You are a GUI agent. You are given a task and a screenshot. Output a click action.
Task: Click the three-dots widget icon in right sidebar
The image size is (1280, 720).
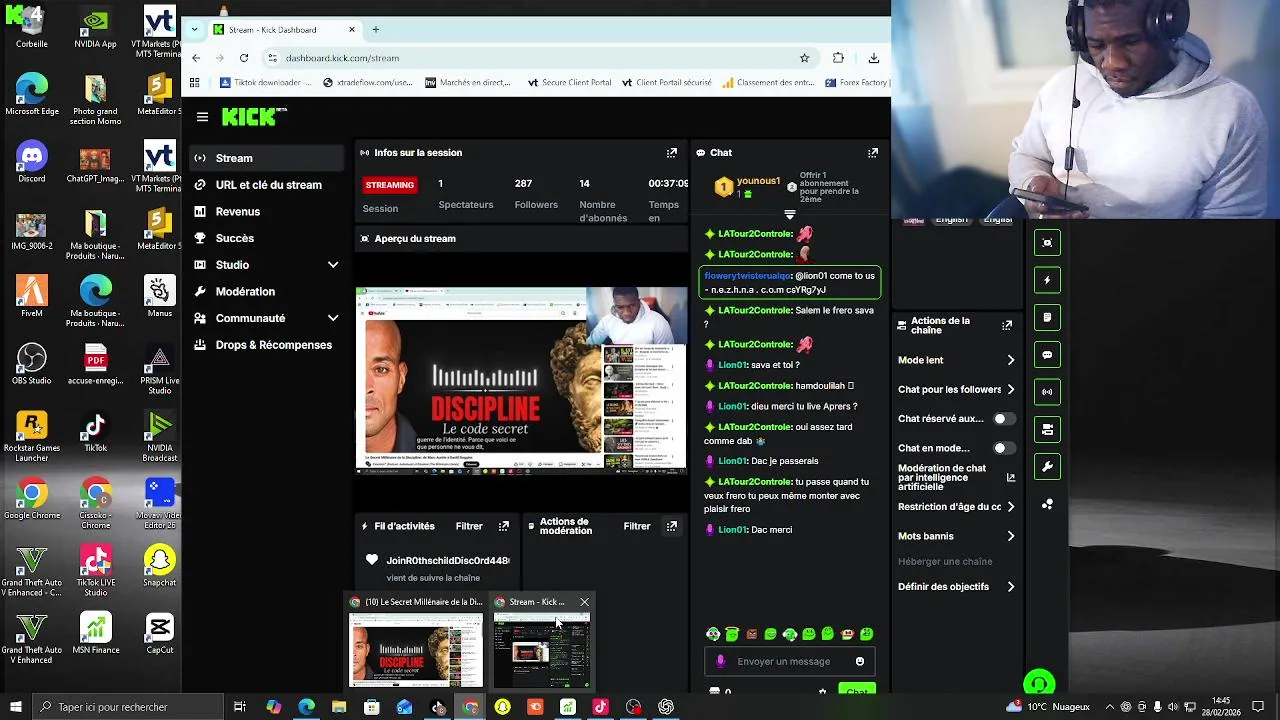pos(1047,504)
